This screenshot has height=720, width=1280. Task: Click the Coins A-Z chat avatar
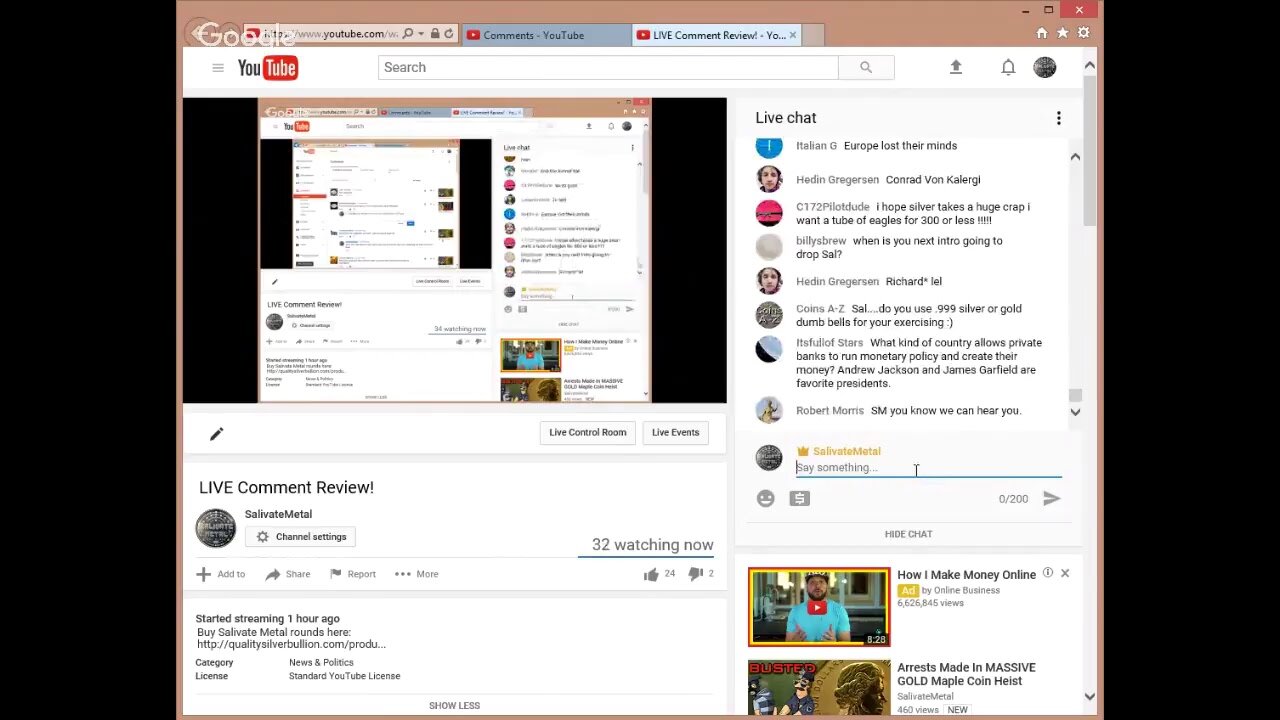pyautogui.click(x=769, y=315)
